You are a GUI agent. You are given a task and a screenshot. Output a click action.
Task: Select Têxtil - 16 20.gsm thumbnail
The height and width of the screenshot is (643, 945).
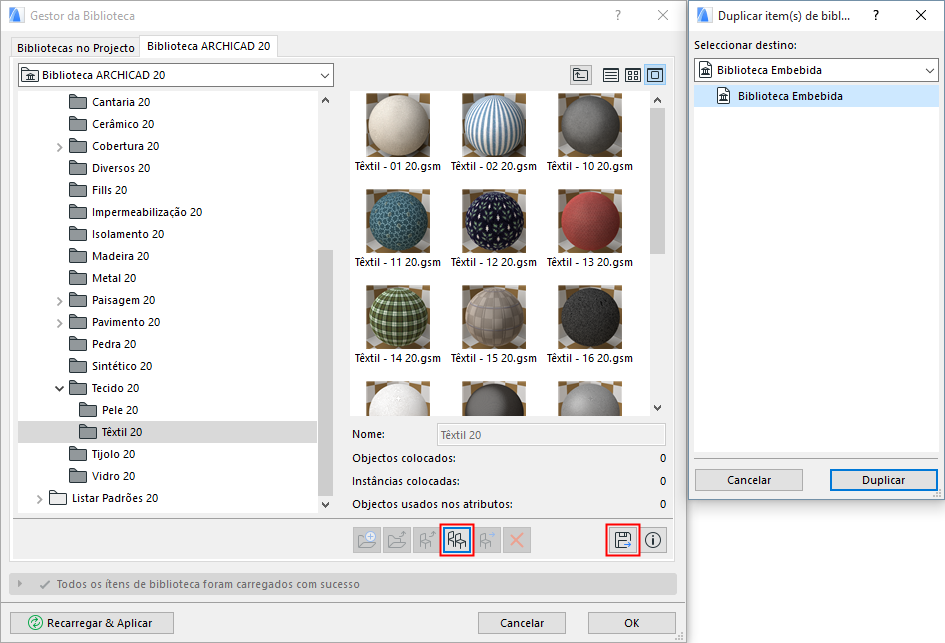[x=589, y=317]
